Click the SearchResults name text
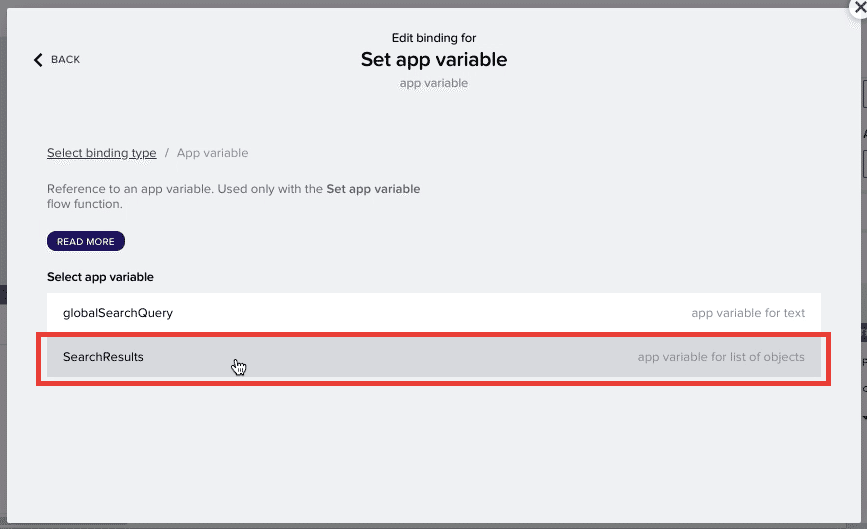867x529 pixels. [x=103, y=357]
